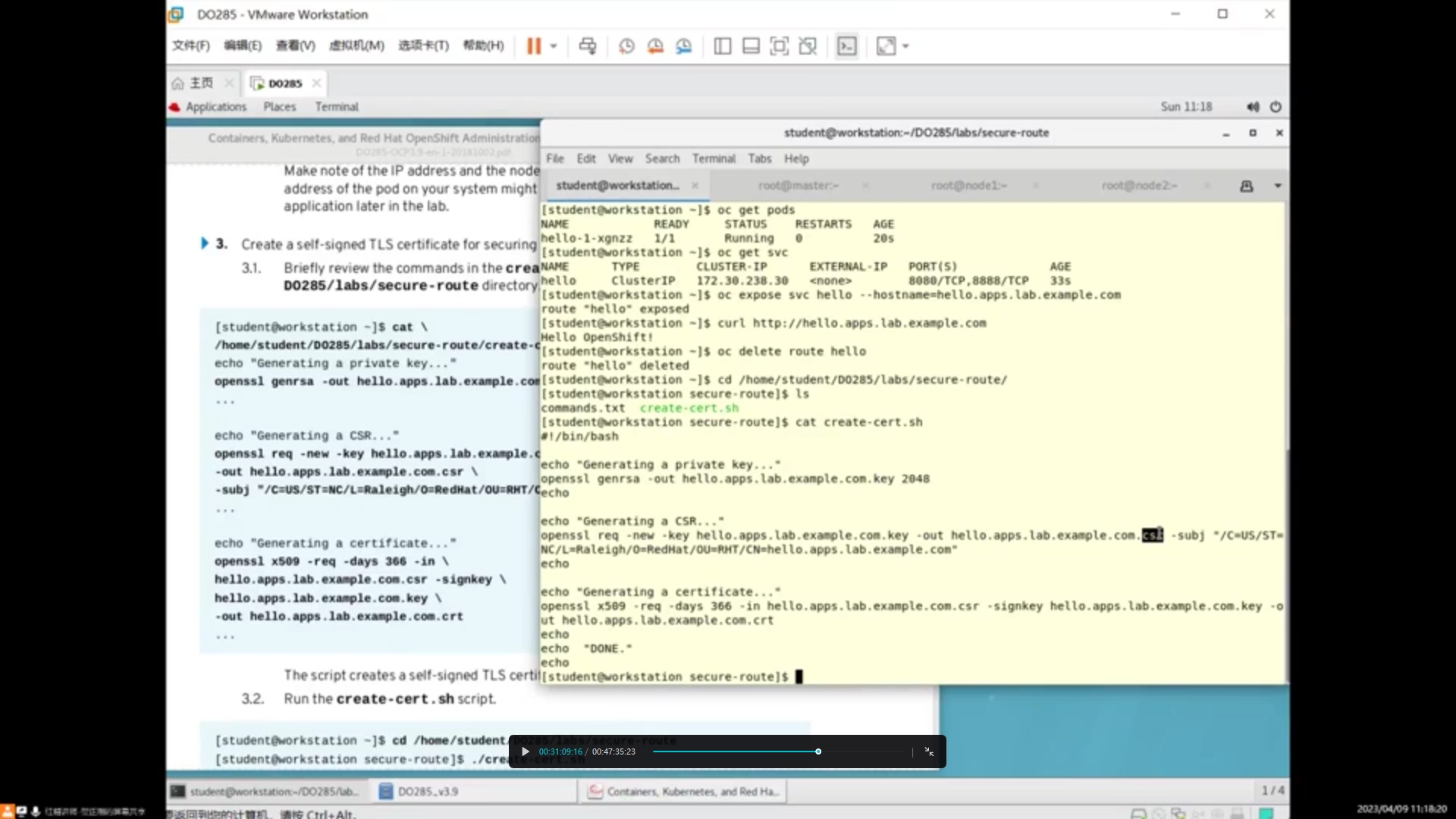Expand step 3 arrow in the PDF
This screenshot has width=1456, height=819.
point(204,243)
